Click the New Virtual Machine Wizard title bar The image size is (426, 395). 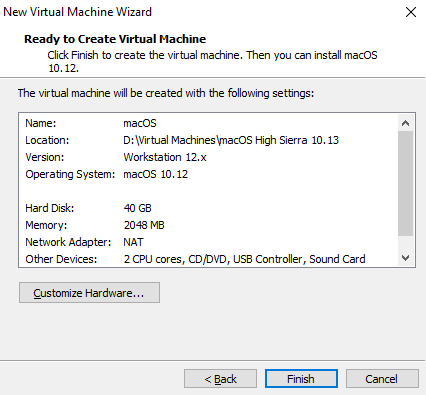pos(200,12)
